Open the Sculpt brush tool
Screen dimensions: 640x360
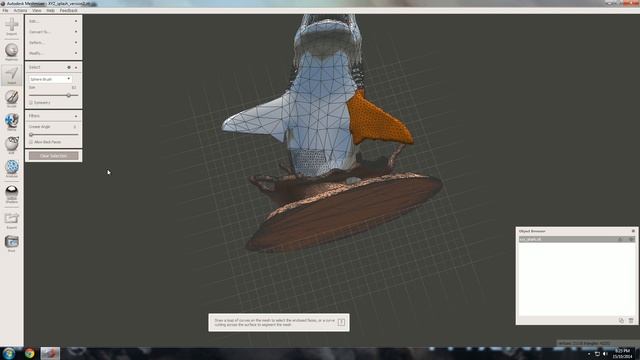pos(11,97)
